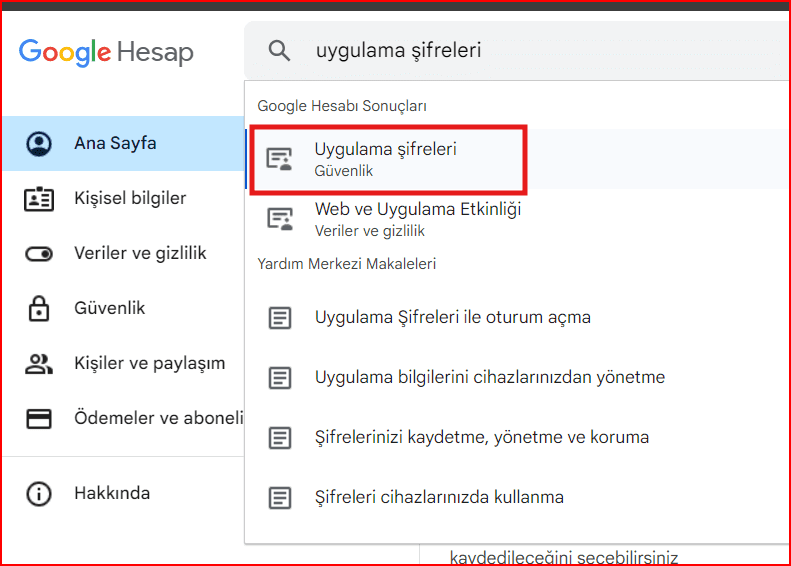This screenshot has width=791, height=566.
Task: Click the Google Hesap logo
Action: coord(106,52)
